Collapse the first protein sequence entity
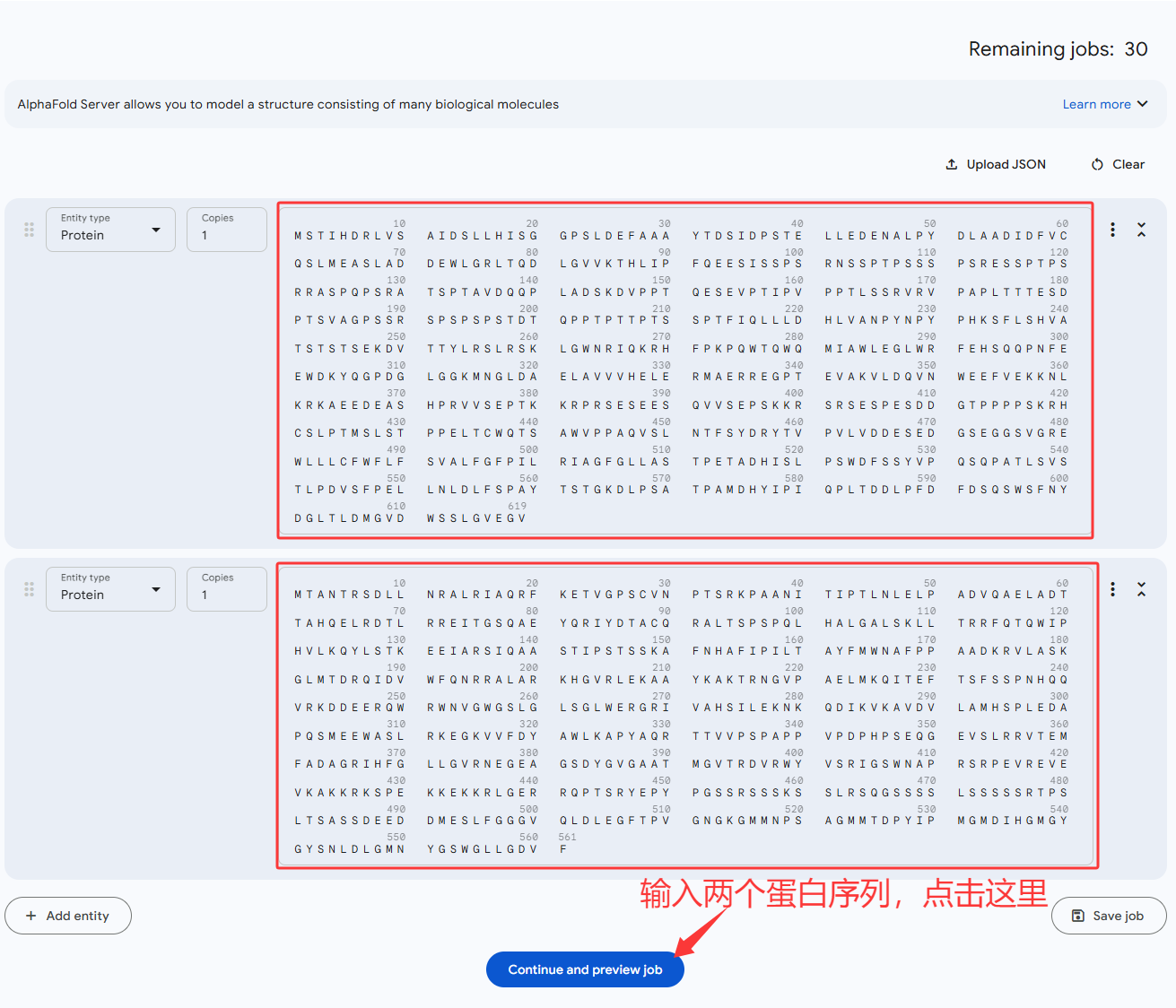Image resolution: width=1176 pixels, height=1008 pixels. click(x=1141, y=230)
